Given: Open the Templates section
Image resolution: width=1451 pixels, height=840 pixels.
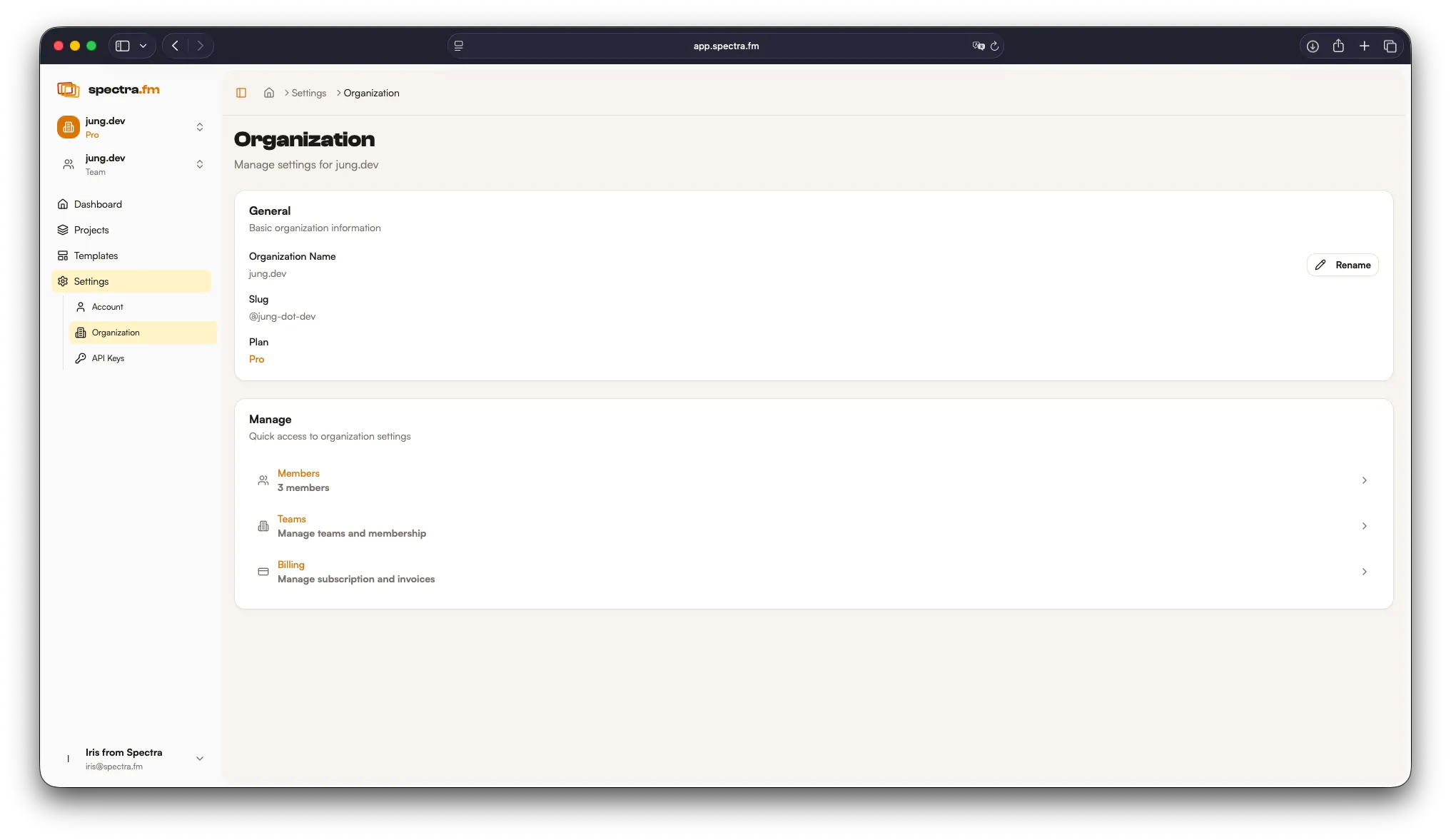Looking at the screenshot, I should (x=96, y=255).
